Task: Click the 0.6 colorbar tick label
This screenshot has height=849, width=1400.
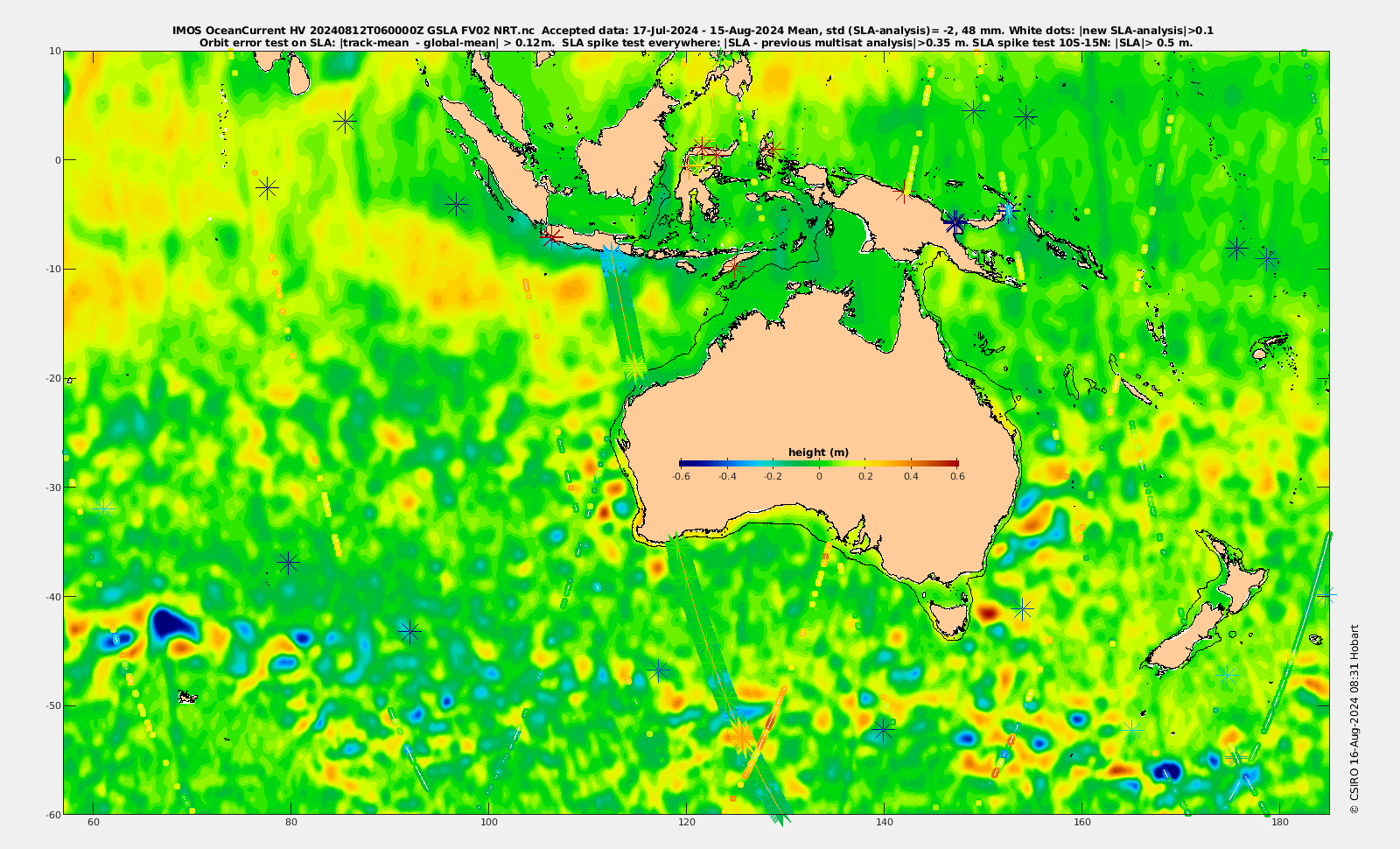Action: 957,477
